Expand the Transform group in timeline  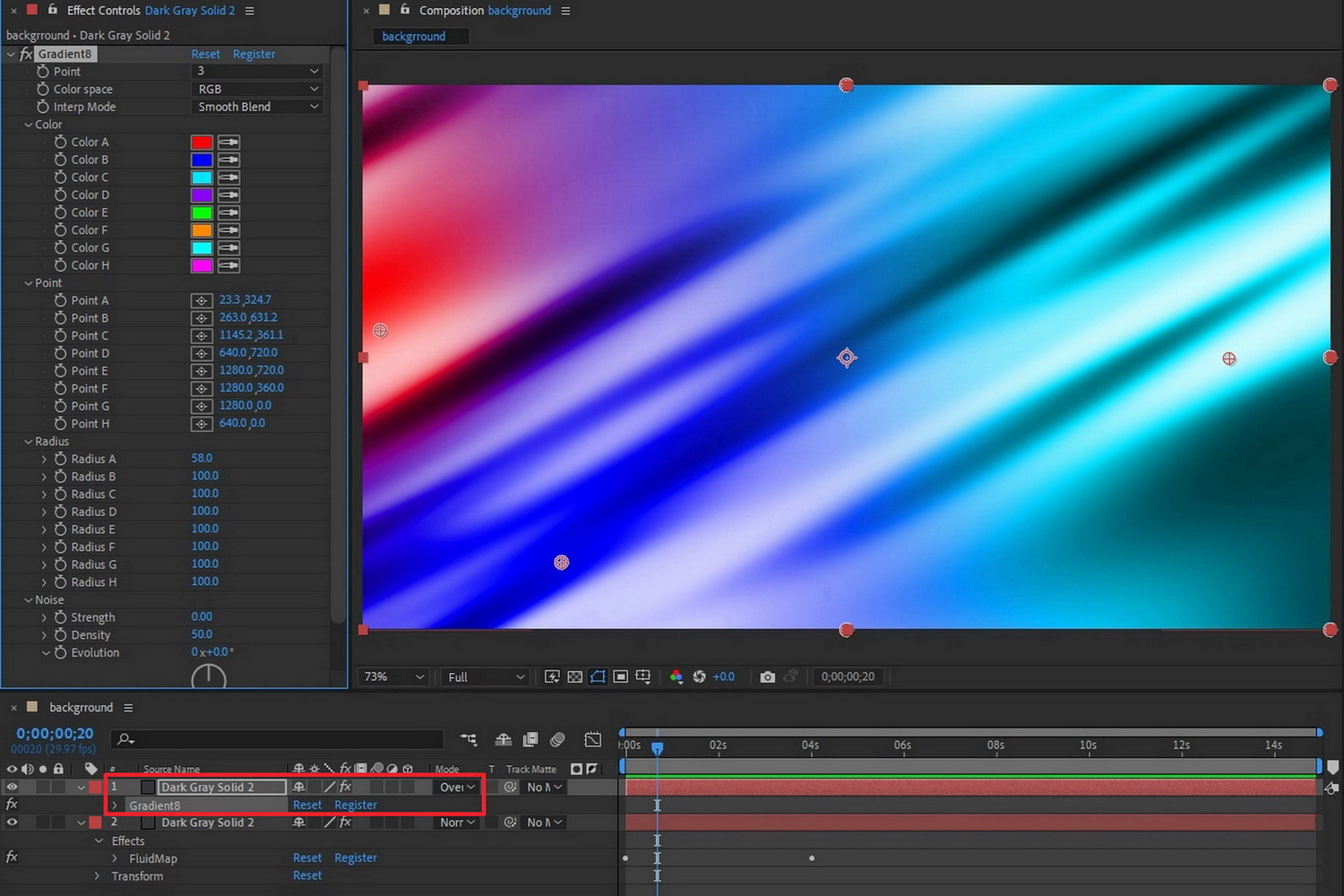98,875
